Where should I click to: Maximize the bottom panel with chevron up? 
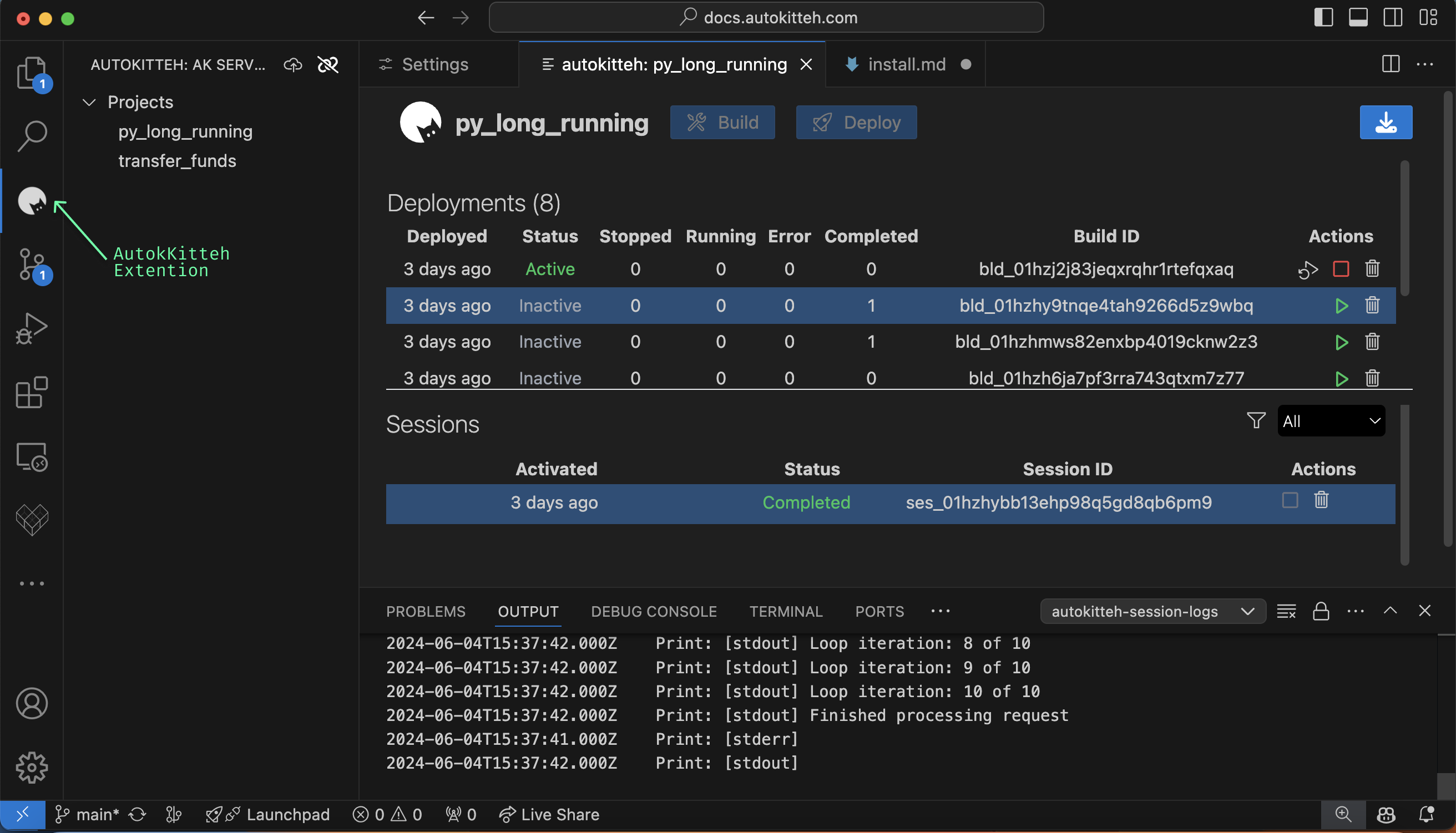coord(1390,611)
